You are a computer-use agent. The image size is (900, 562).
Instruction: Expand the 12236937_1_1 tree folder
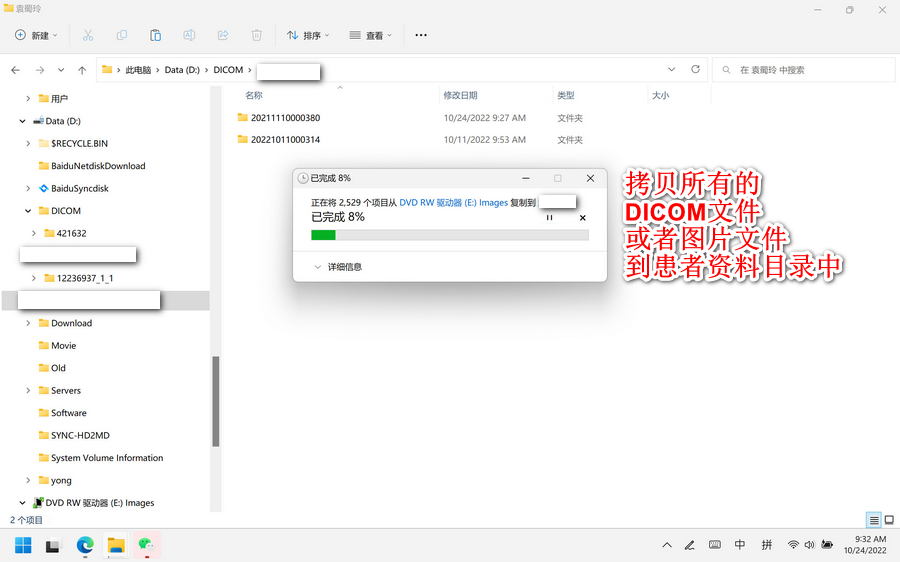(34, 278)
